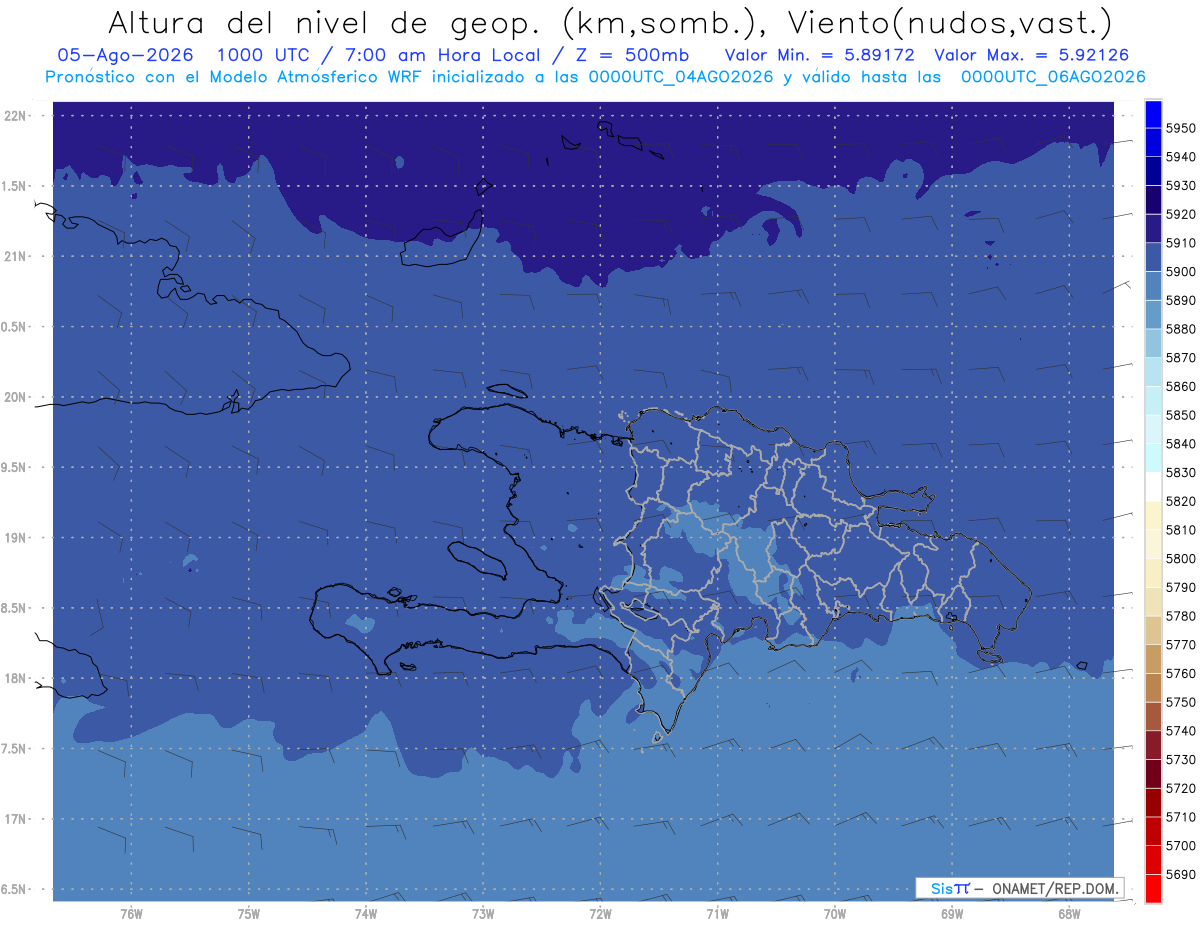Select the '7.5N' latitude axis label

(15, 748)
